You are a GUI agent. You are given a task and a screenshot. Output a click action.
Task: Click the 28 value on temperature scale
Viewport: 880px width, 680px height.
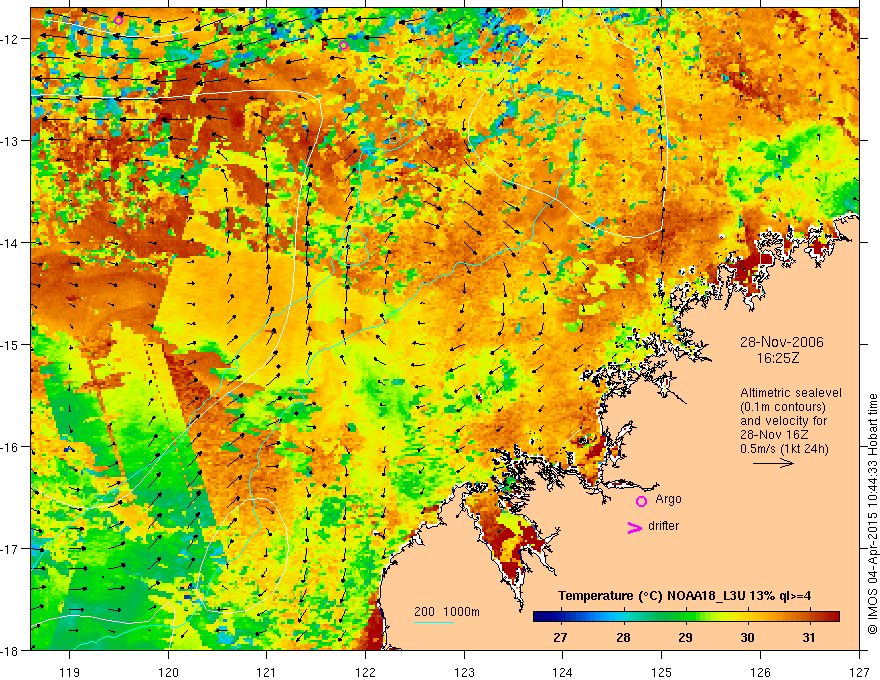tap(623, 637)
